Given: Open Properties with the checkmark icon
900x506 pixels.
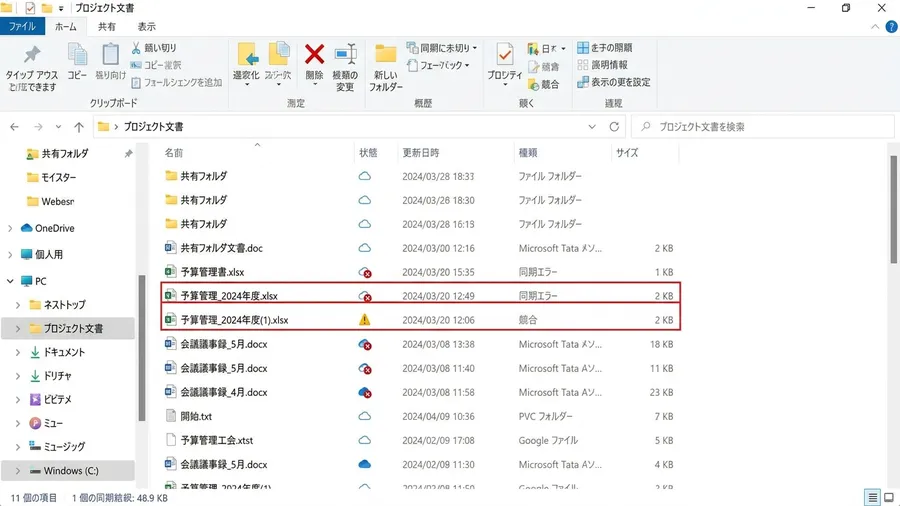Looking at the screenshot, I should [505, 55].
